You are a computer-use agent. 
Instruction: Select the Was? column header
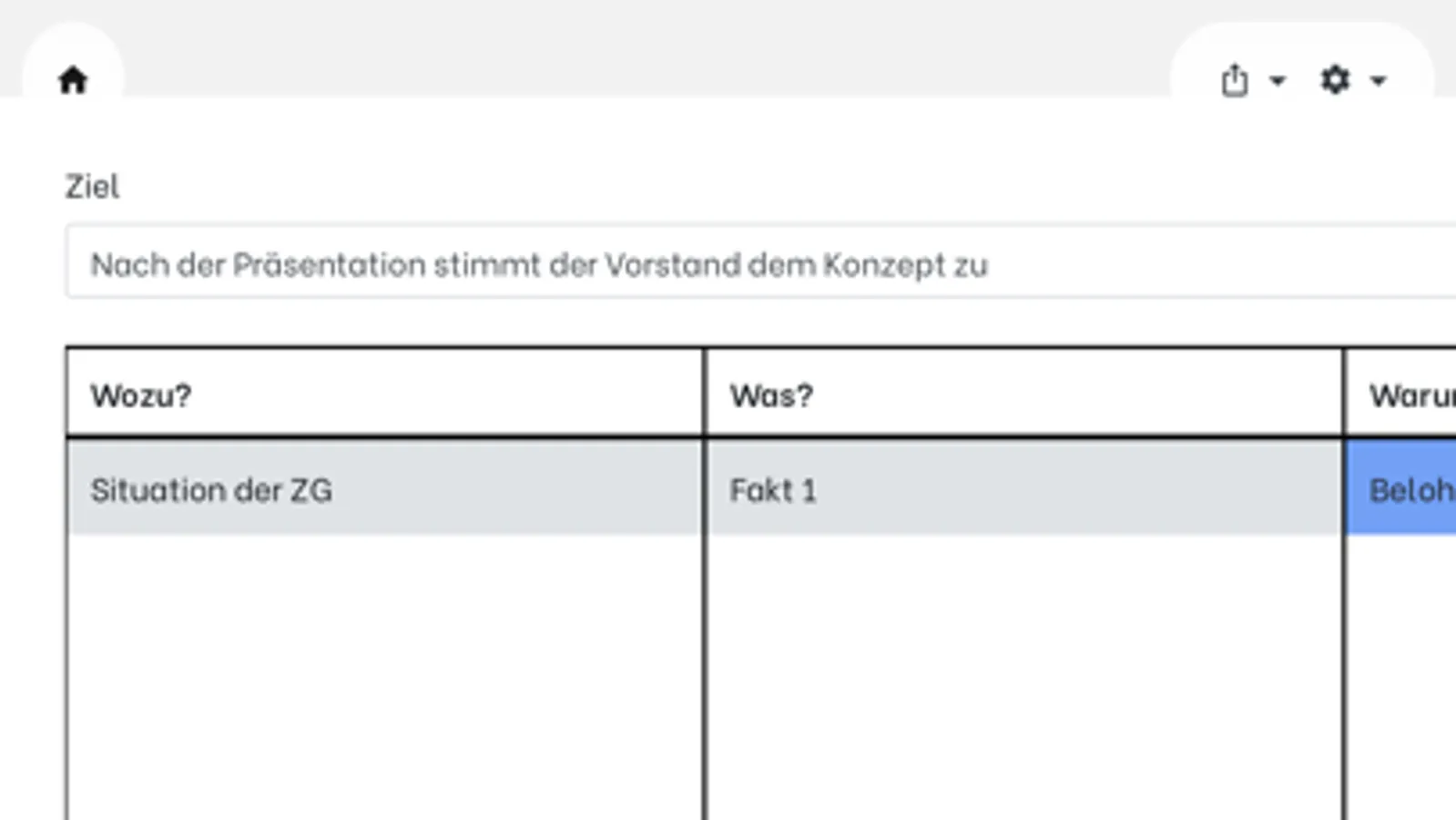click(770, 395)
